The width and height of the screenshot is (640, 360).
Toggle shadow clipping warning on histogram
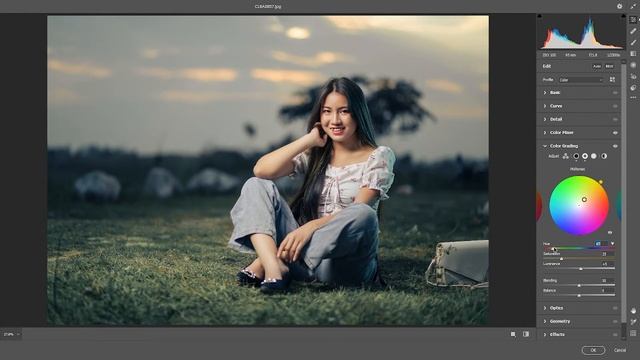tap(540, 16)
